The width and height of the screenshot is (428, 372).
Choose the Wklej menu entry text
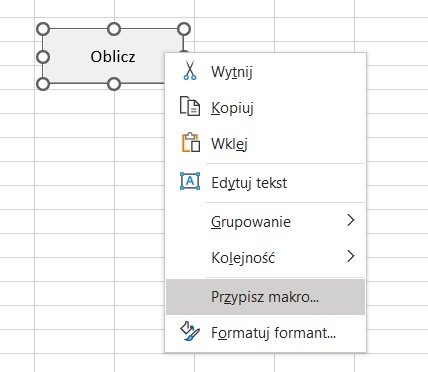click(x=229, y=144)
